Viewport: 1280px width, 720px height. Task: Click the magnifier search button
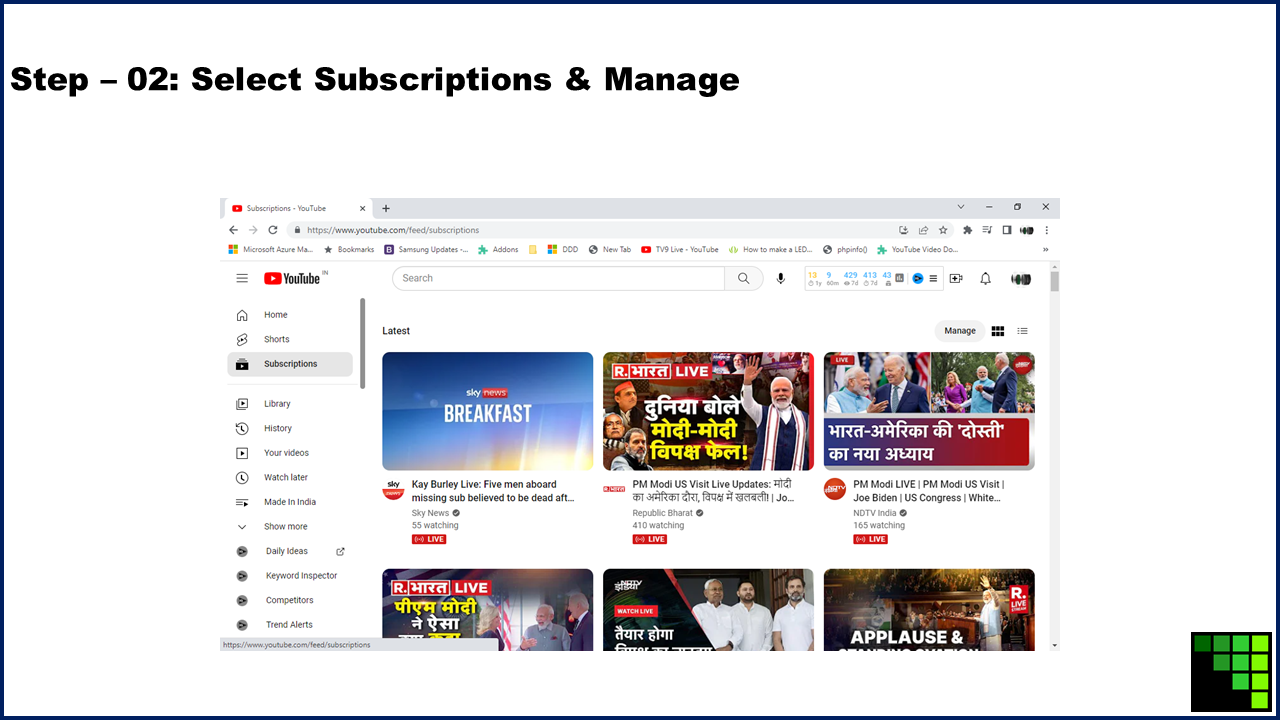[744, 278]
